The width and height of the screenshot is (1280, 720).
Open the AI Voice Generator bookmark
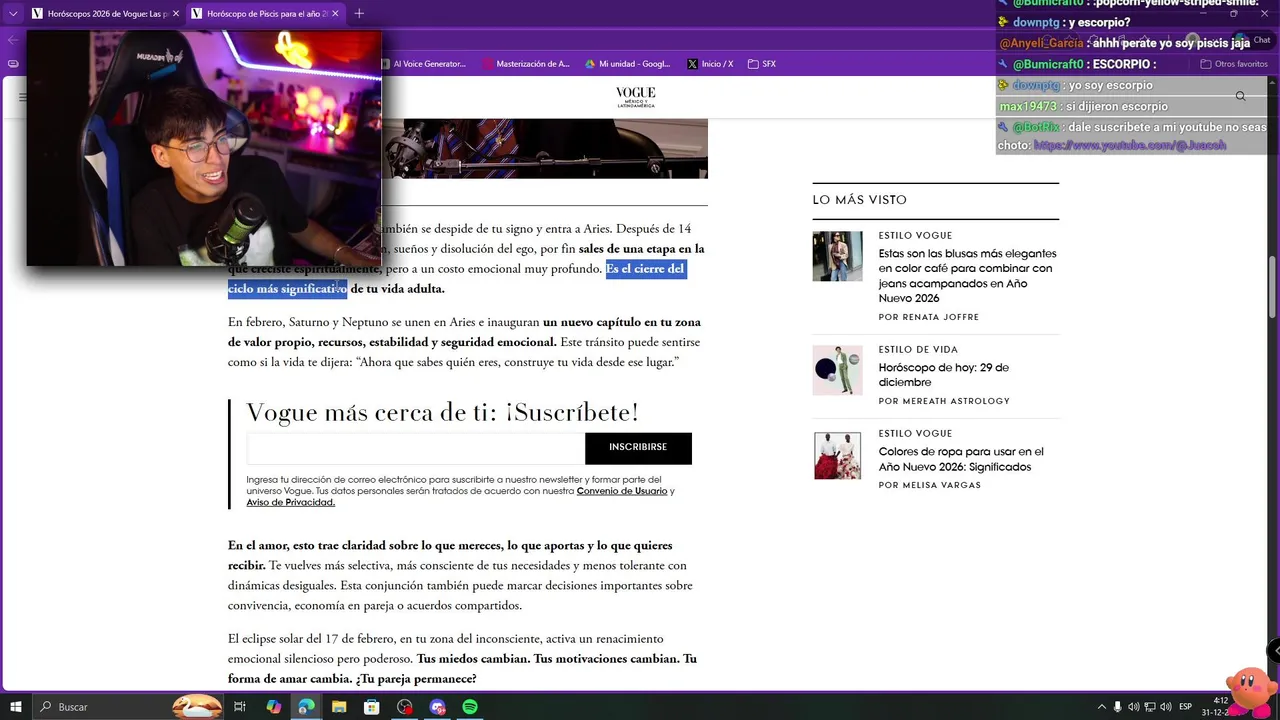click(x=423, y=64)
